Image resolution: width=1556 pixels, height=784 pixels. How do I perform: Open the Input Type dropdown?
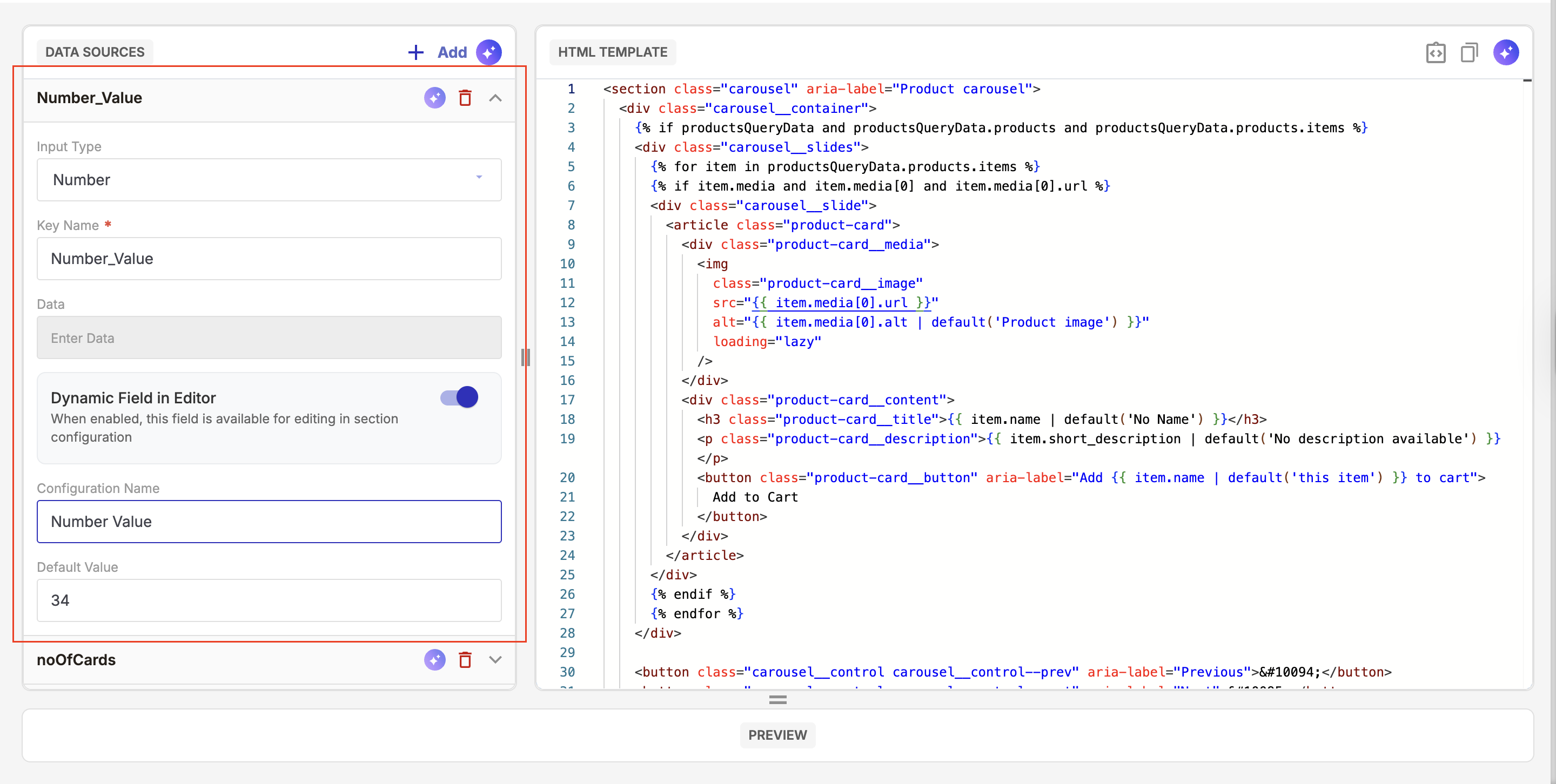coord(269,180)
